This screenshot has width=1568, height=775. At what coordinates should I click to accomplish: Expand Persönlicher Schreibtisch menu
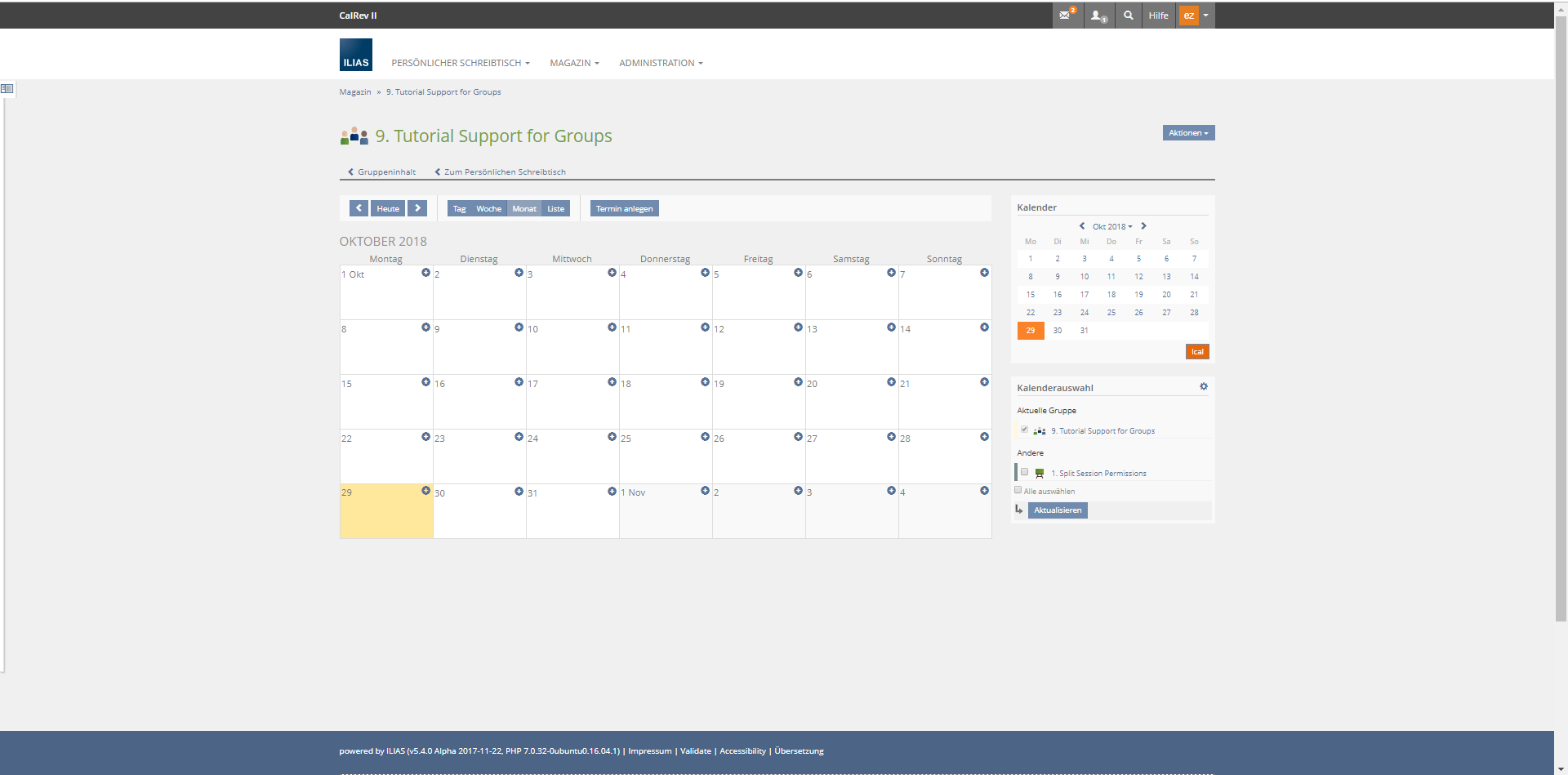(x=460, y=63)
